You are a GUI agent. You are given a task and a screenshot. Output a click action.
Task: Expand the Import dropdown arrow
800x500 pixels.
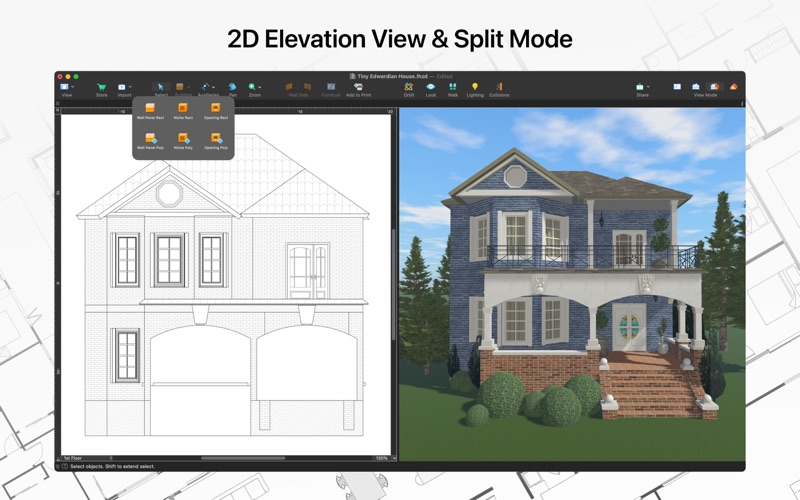point(130,87)
